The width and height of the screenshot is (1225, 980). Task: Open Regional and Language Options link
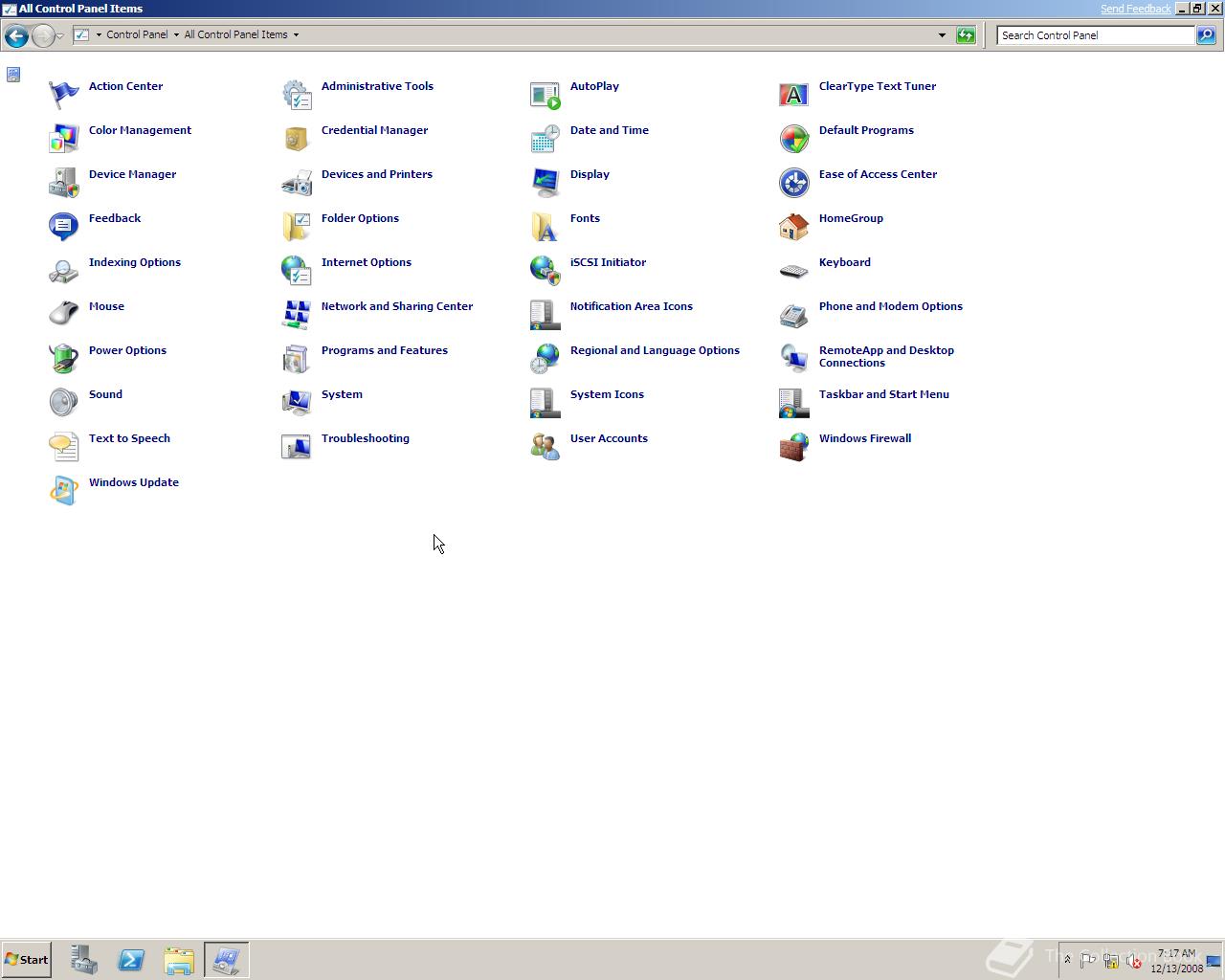click(655, 350)
